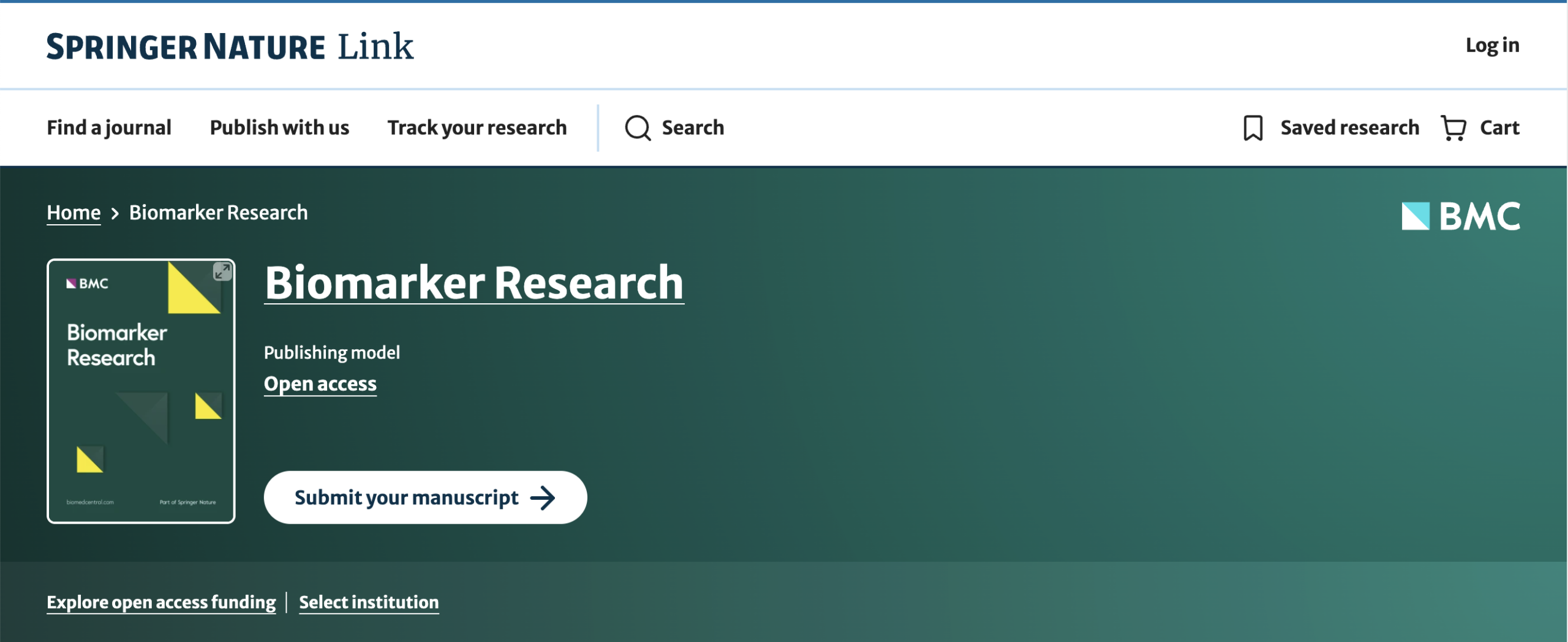This screenshot has height=642, width=1568.
Task: Navigate to the Home breadcrumb
Action: tap(73, 213)
